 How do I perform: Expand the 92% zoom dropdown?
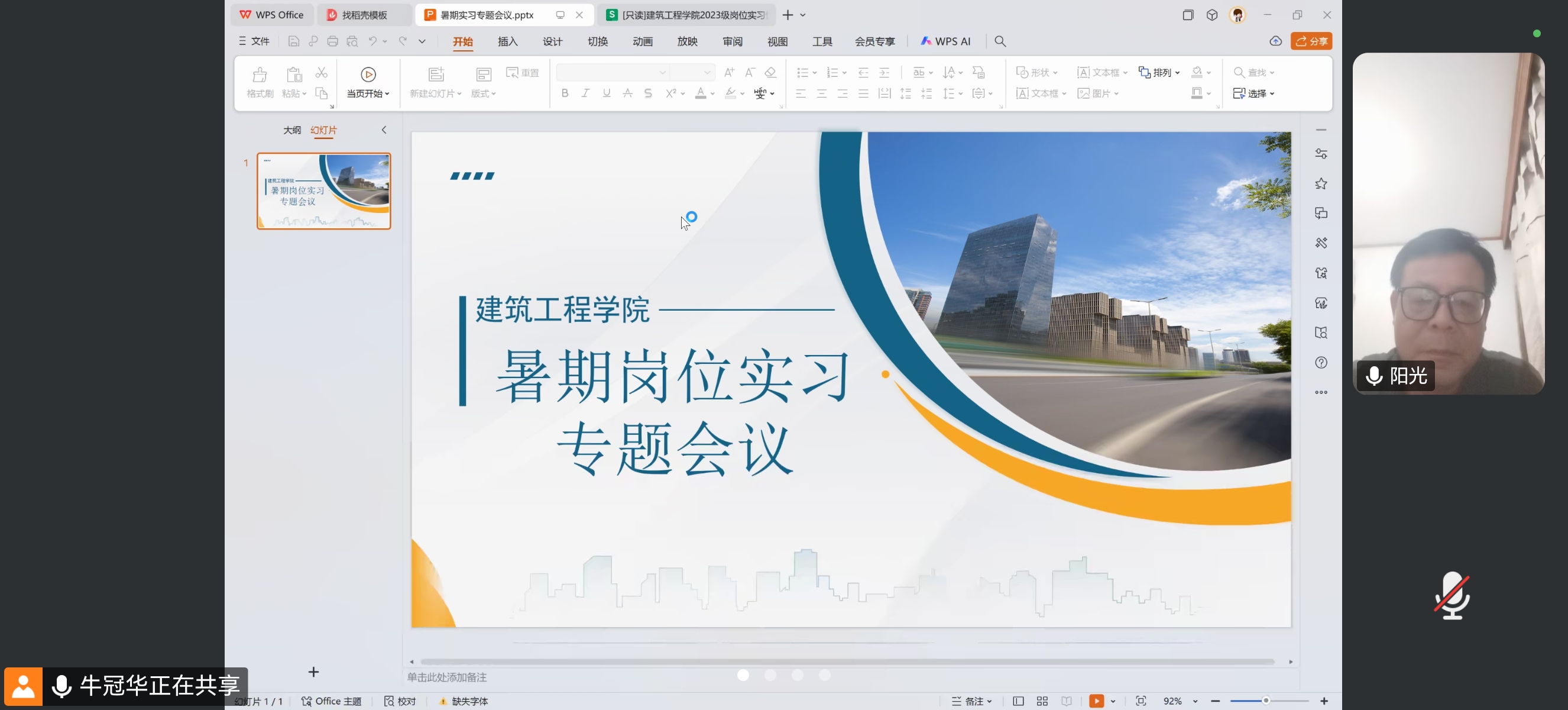coord(1196,702)
